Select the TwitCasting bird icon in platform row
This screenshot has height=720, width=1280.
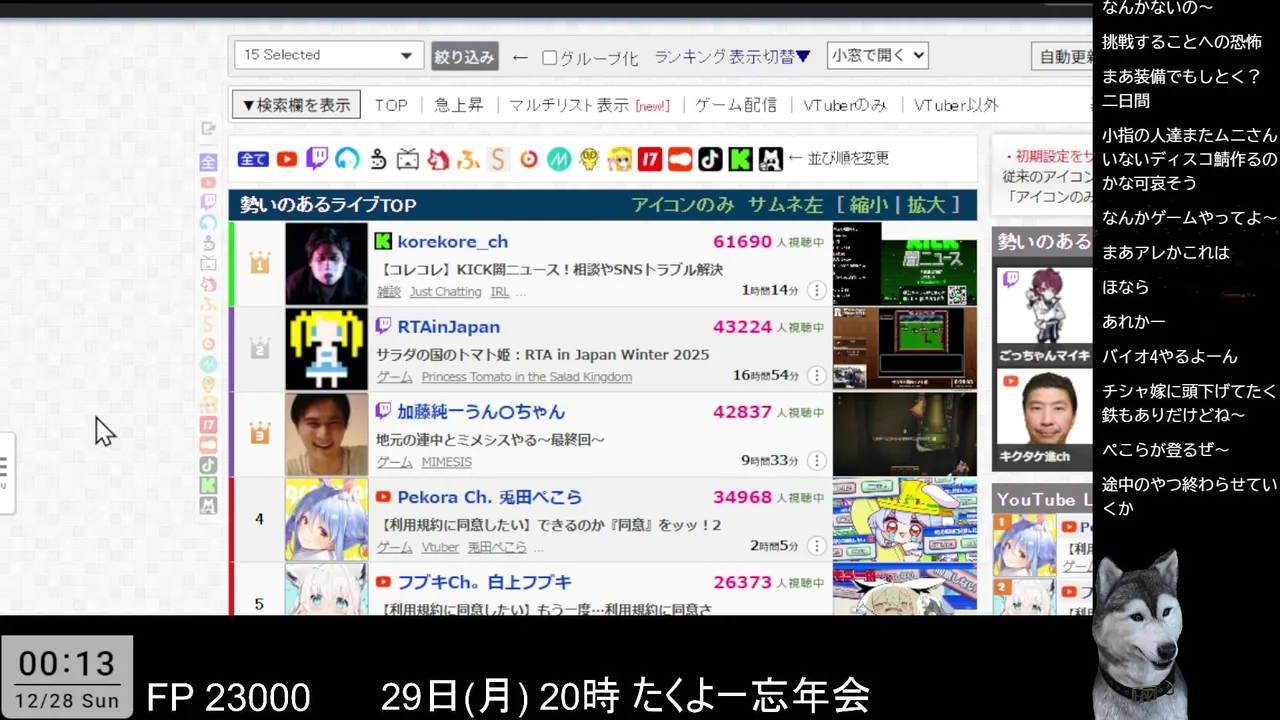click(x=378, y=159)
